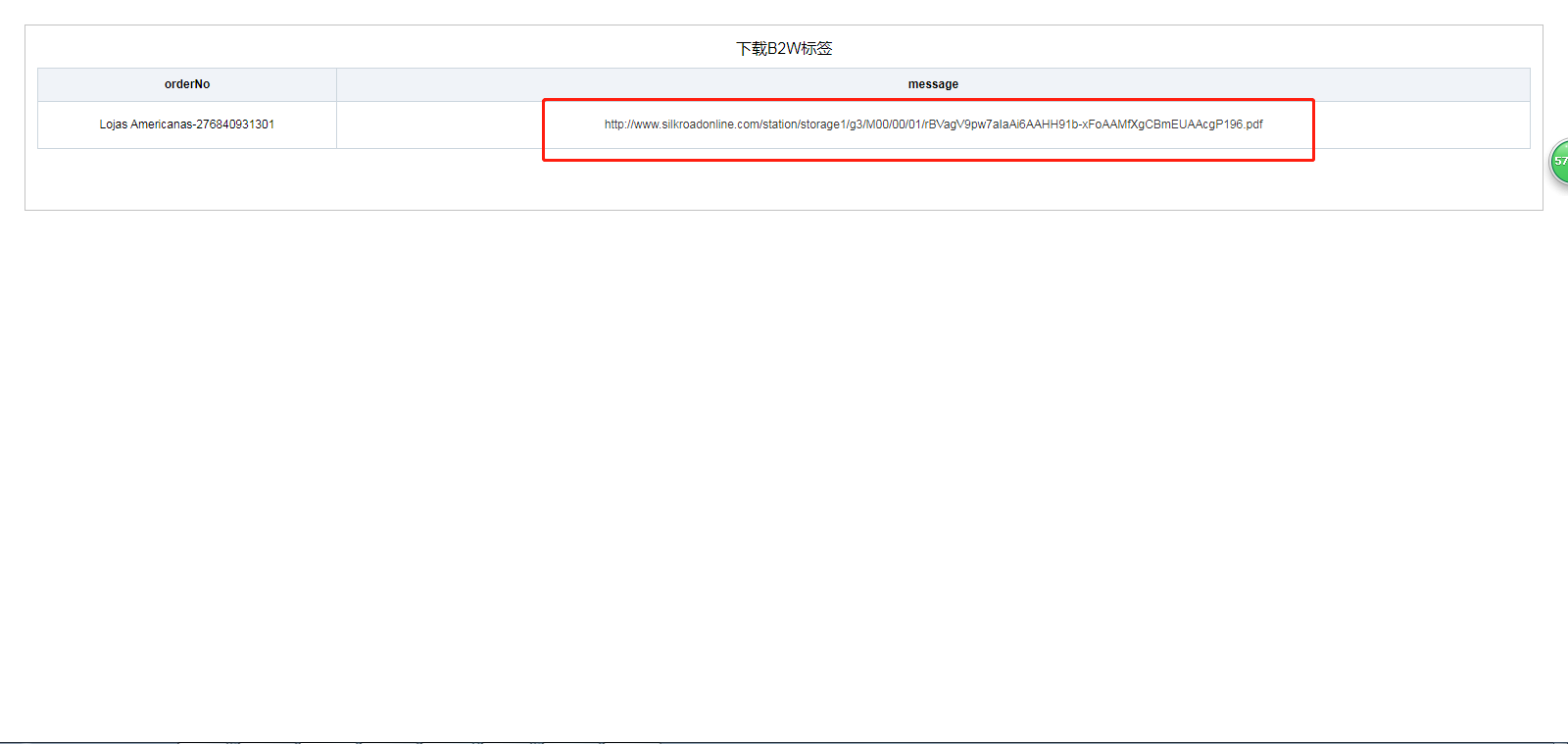Click the 下载B2W标签 title
Viewport: 1568px width, 744px height.
click(x=784, y=48)
